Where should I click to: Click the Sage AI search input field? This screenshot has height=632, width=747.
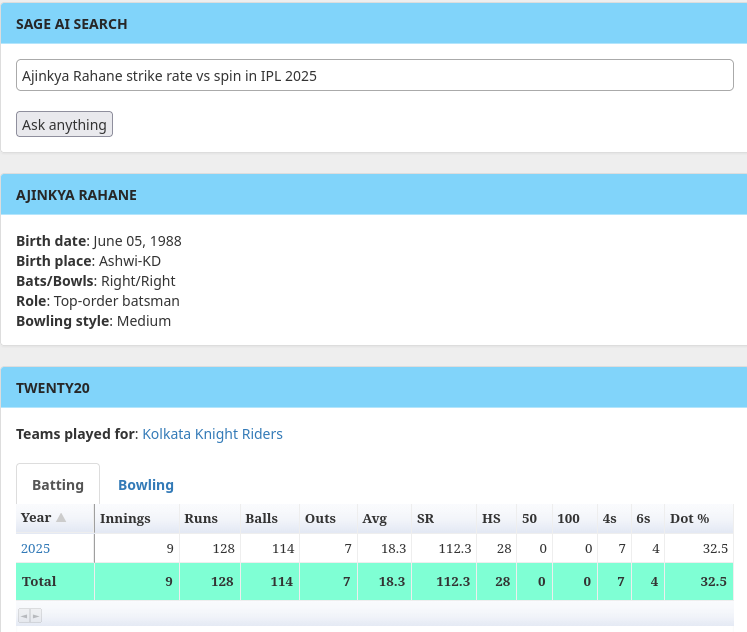(374, 75)
